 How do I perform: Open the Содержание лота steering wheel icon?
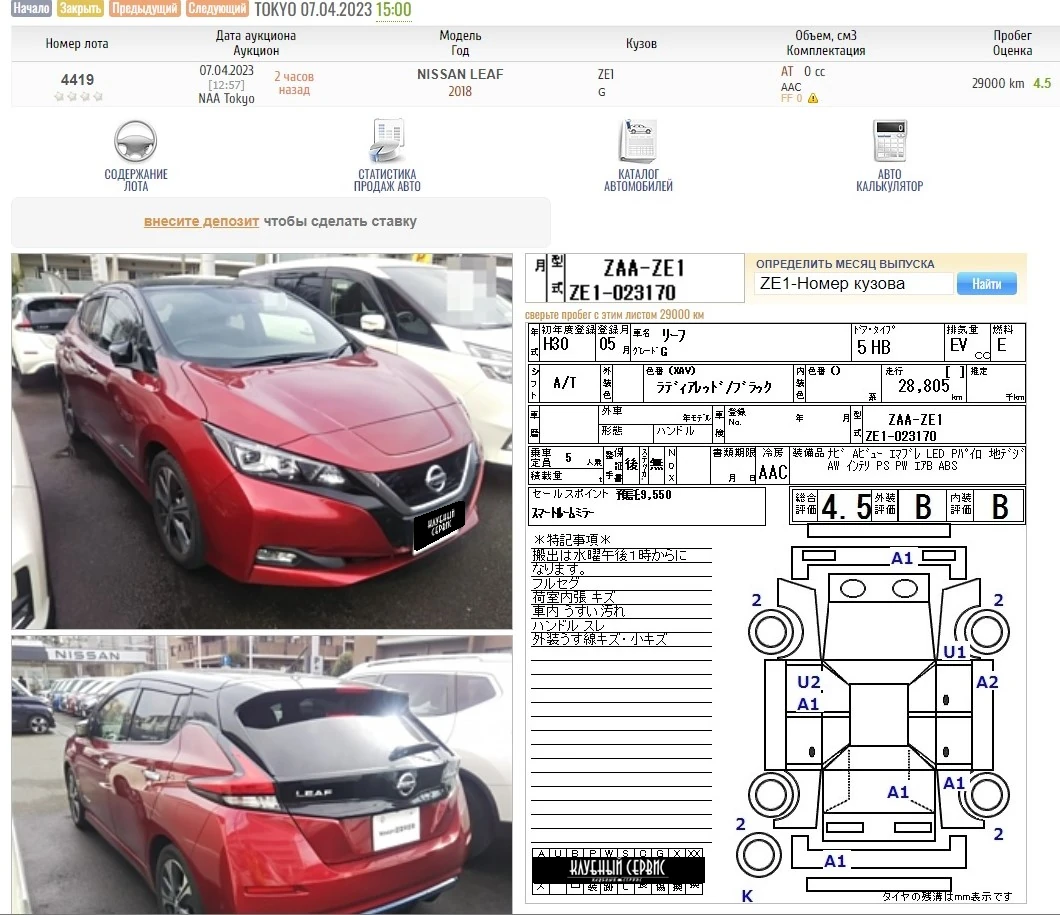click(135, 141)
